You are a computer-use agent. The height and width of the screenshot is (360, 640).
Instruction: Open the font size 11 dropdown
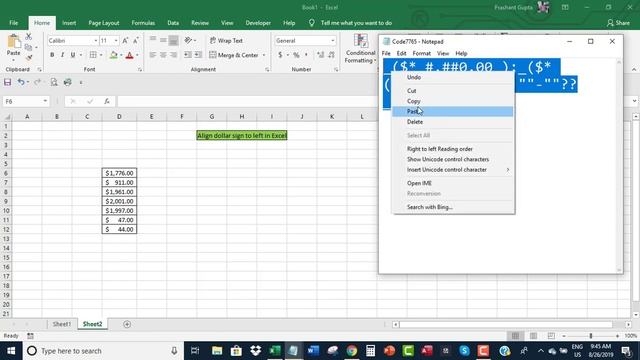click(x=116, y=41)
